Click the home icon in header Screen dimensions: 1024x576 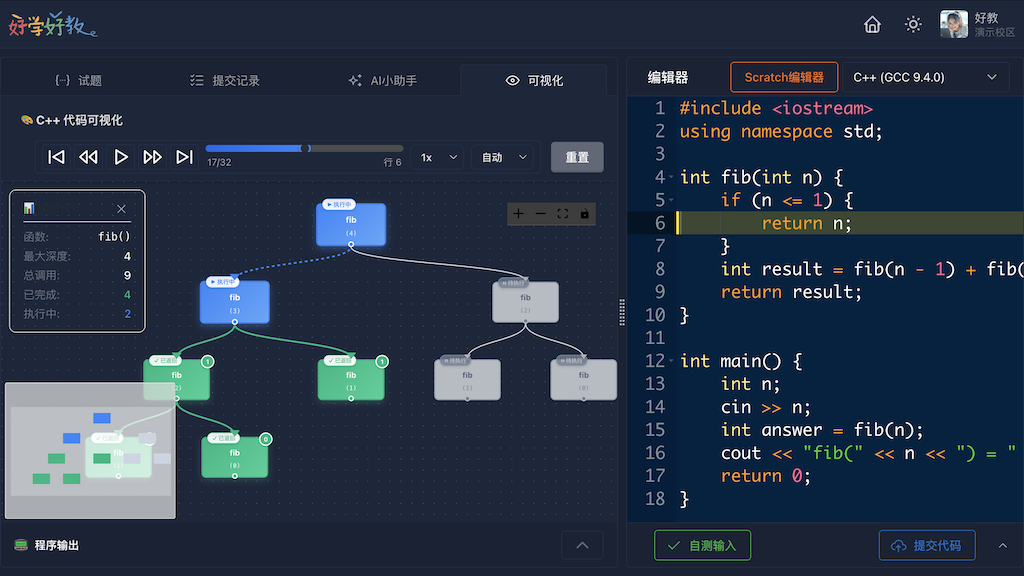tap(872, 25)
